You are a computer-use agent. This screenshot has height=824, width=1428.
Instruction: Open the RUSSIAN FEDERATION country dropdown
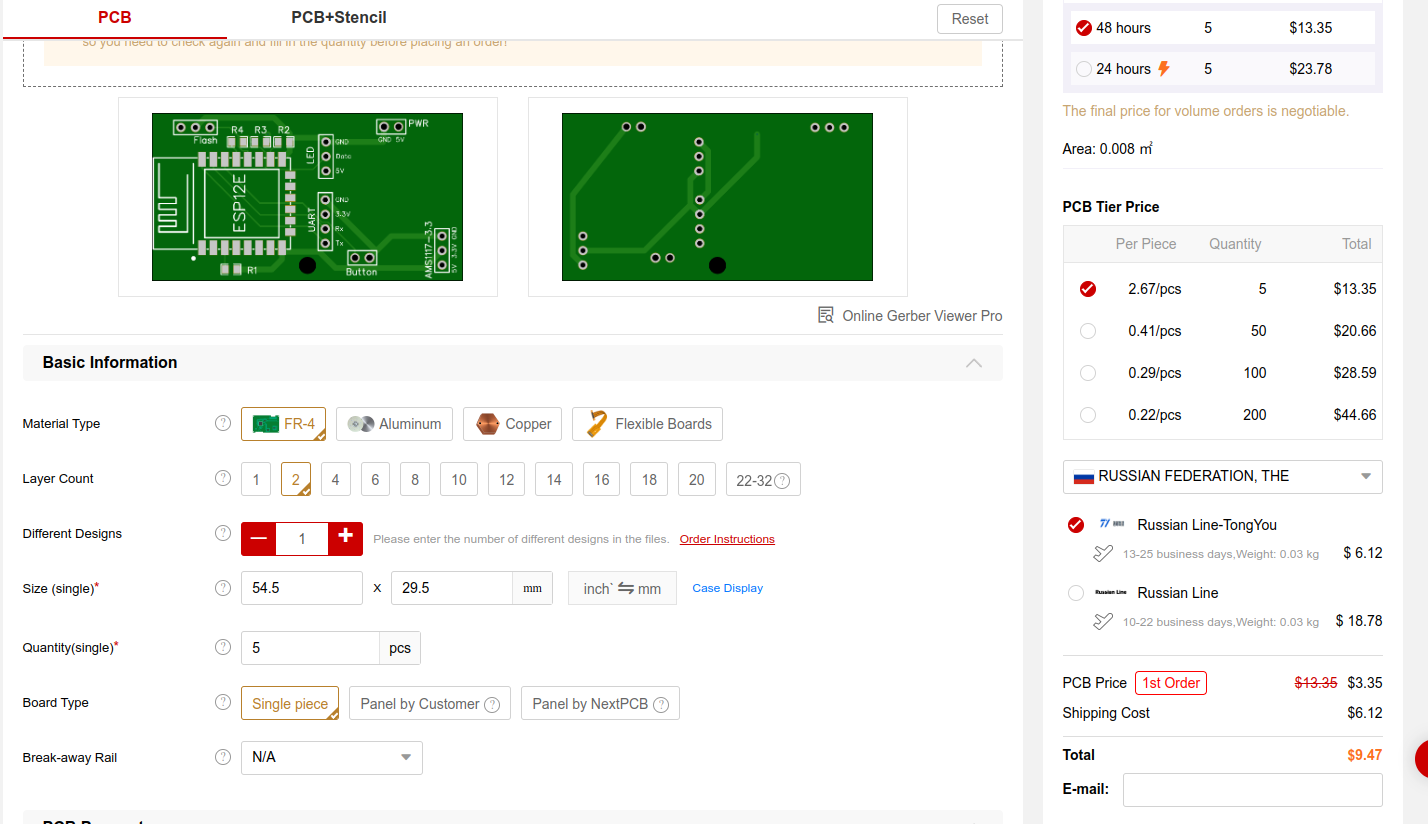(x=1222, y=477)
